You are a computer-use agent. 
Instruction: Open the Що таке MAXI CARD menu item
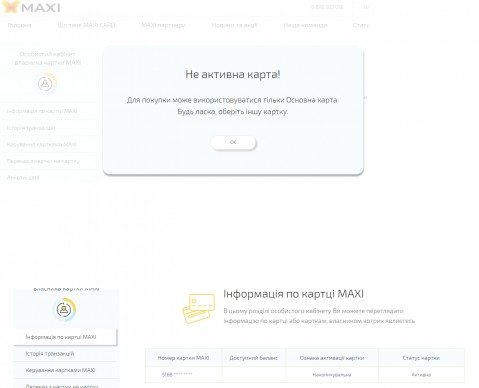(86, 25)
